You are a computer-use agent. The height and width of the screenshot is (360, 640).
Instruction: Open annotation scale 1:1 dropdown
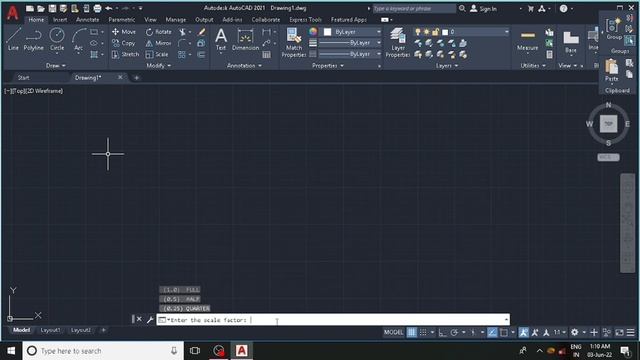click(x=560, y=333)
